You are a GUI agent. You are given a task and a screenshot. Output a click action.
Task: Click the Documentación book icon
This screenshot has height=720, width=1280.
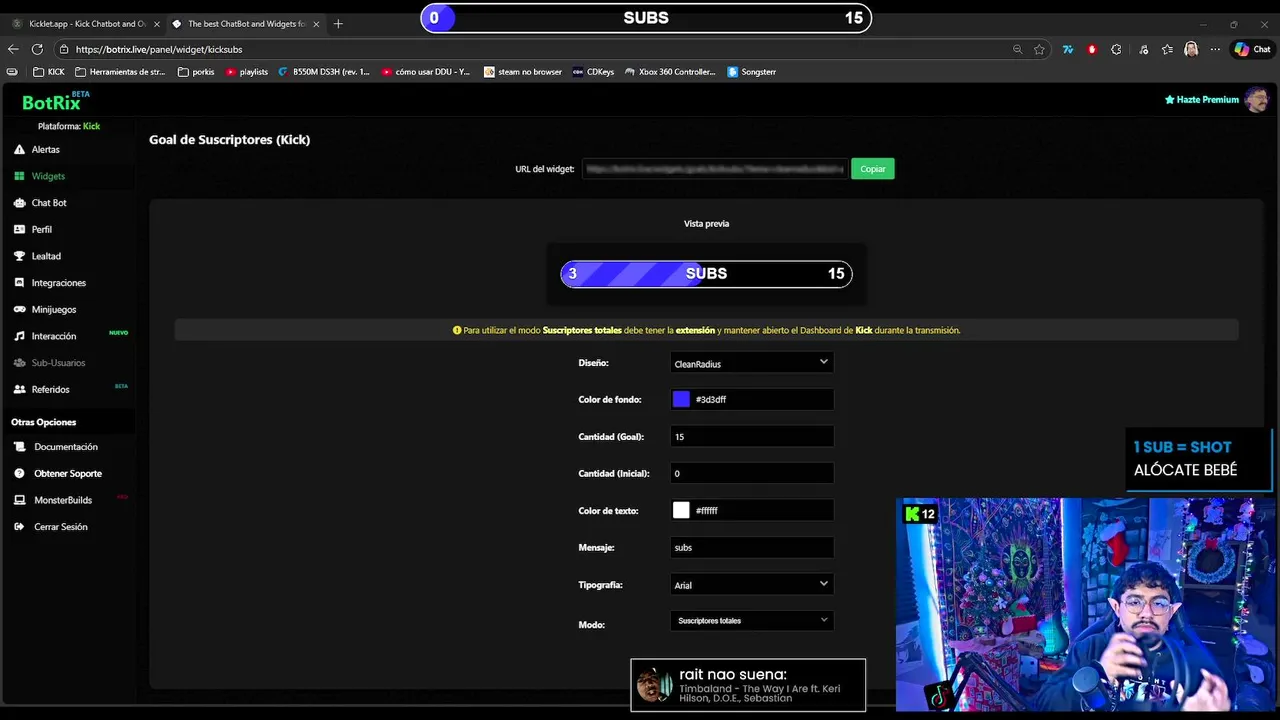pyautogui.click(x=19, y=447)
